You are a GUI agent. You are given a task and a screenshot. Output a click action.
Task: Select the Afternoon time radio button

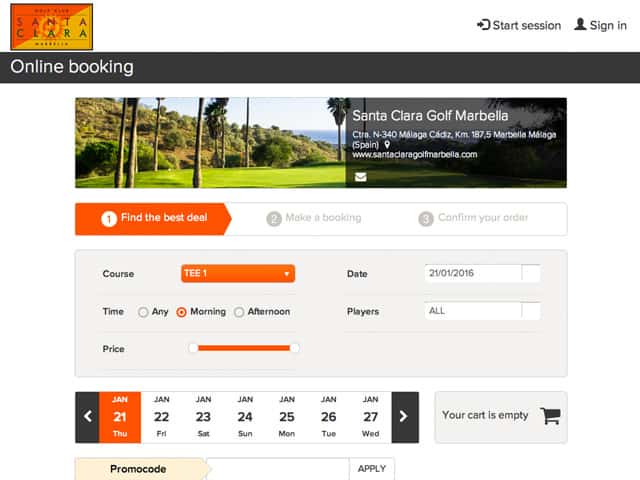239,312
